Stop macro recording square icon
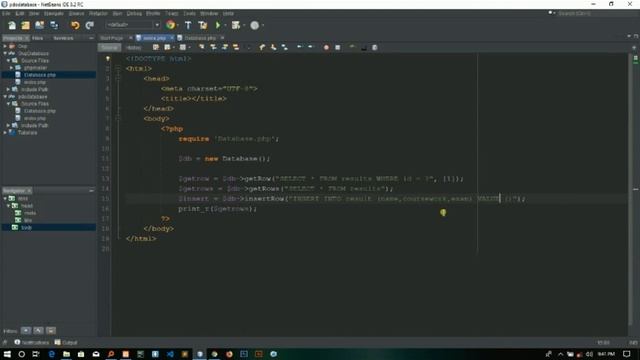 338,47
